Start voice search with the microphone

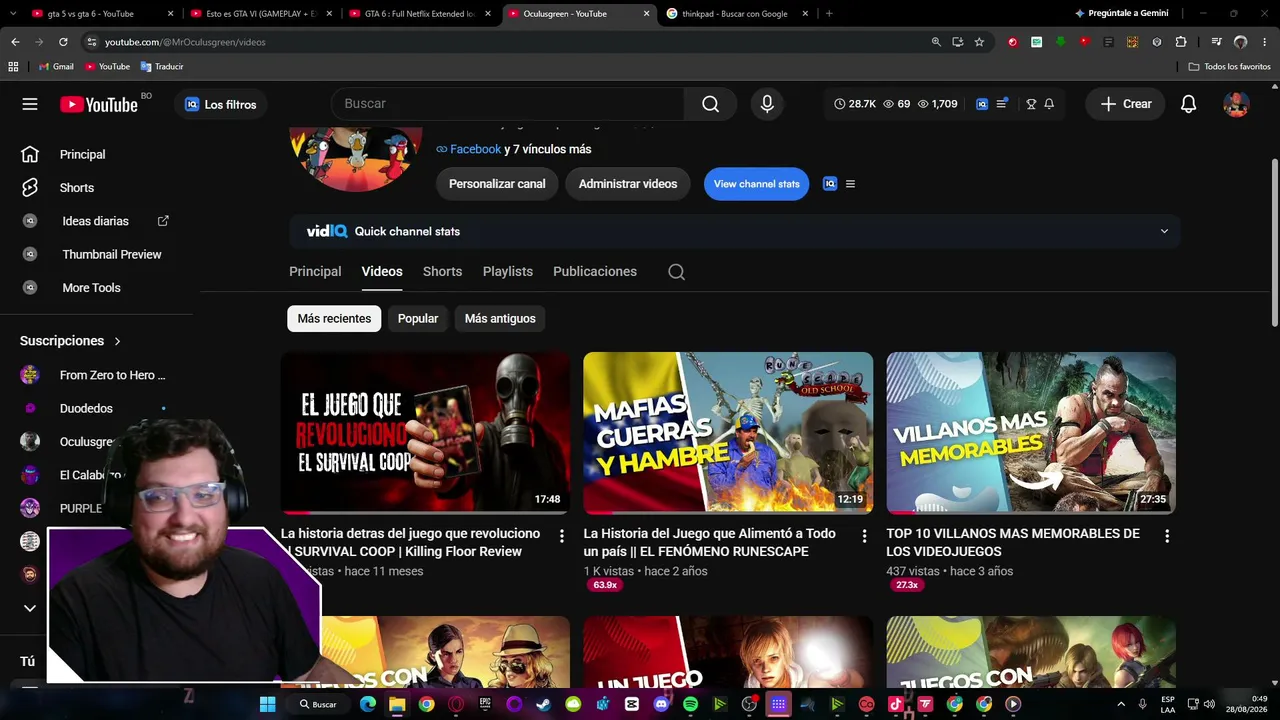[x=767, y=104]
